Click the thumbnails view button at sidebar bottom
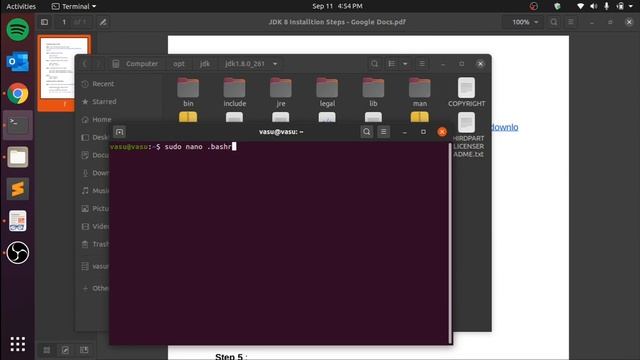The image size is (640, 360). 47,350
